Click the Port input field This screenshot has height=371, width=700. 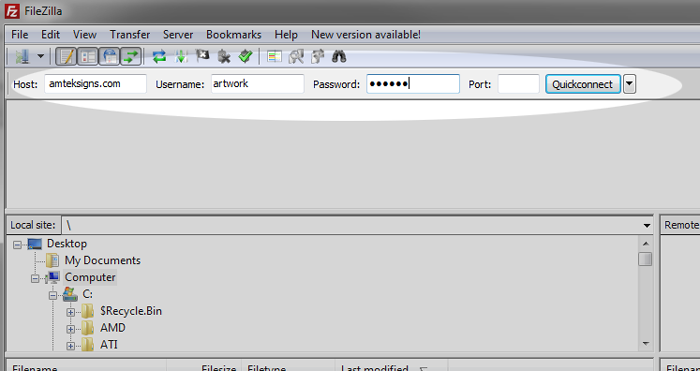(x=518, y=84)
